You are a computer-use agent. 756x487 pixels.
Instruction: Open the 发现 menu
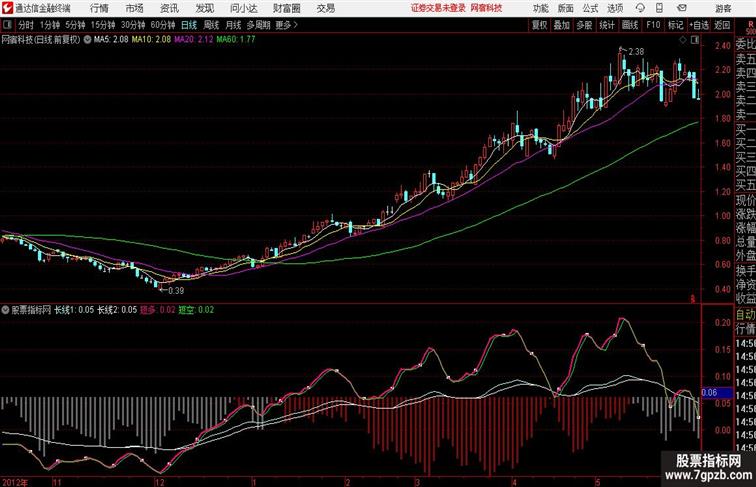[x=204, y=8]
